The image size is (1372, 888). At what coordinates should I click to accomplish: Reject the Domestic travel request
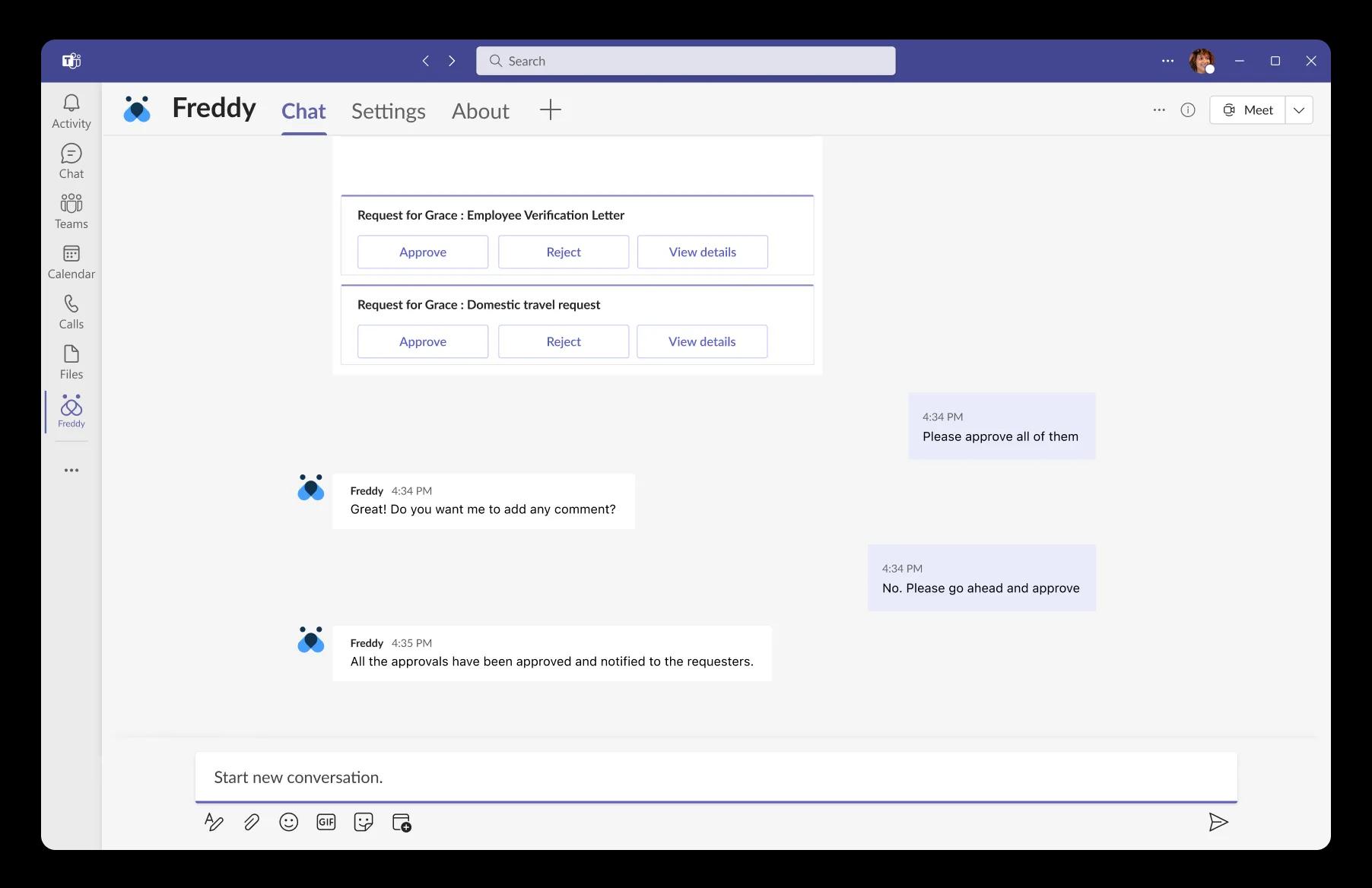(x=564, y=341)
